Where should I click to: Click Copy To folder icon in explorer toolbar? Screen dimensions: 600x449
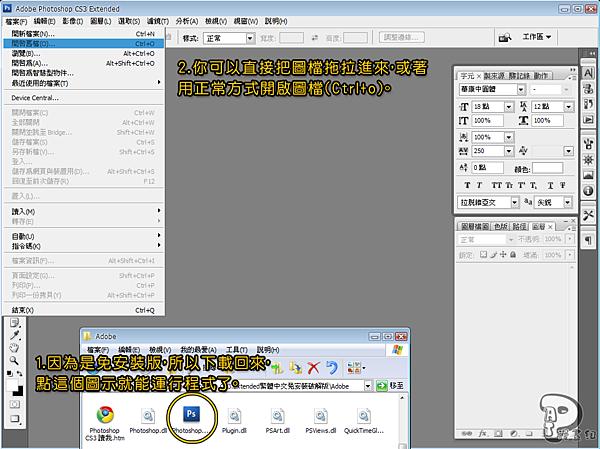tap(295, 368)
